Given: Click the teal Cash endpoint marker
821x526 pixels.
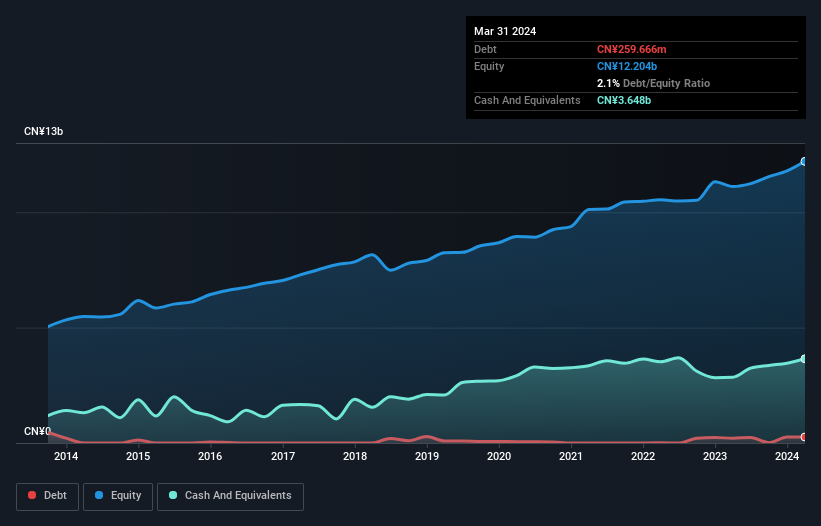Looking at the screenshot, I should [x=804, y=359].
